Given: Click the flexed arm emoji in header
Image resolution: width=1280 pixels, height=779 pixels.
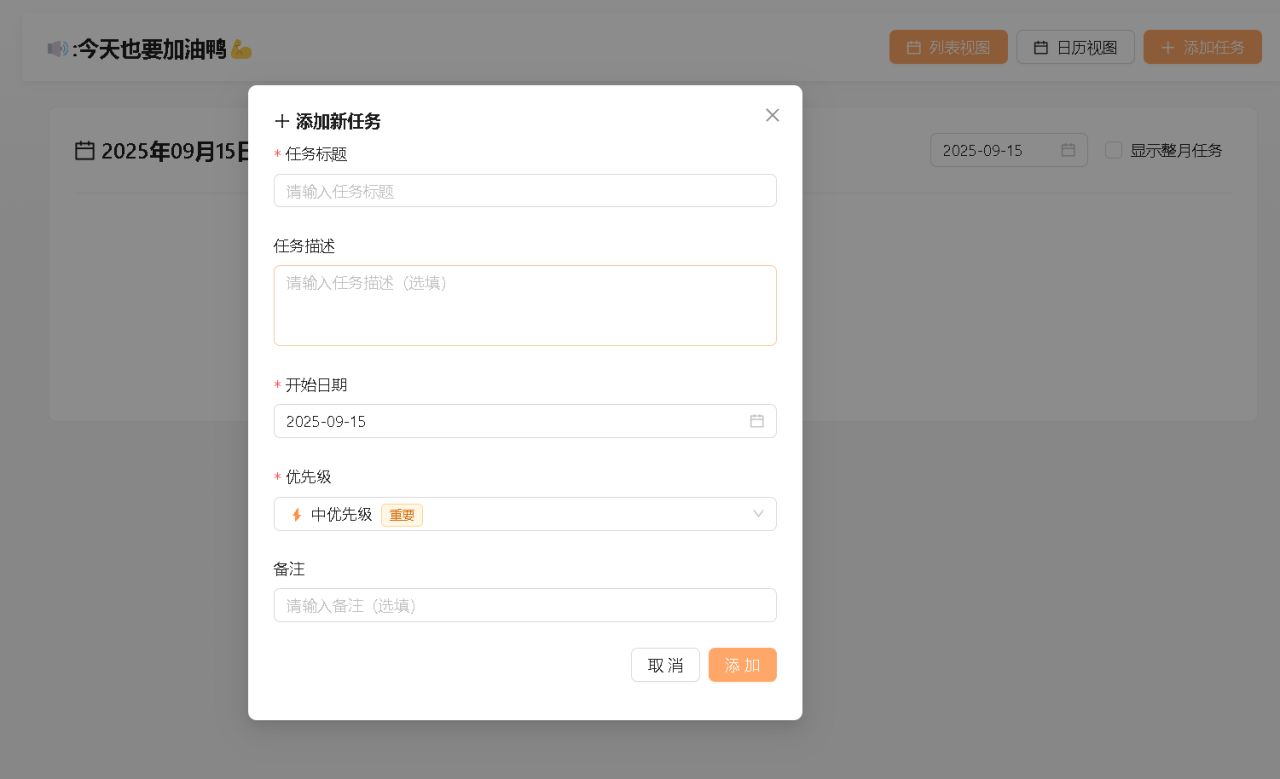Looking at the screenshot, I should pos(241,48).
